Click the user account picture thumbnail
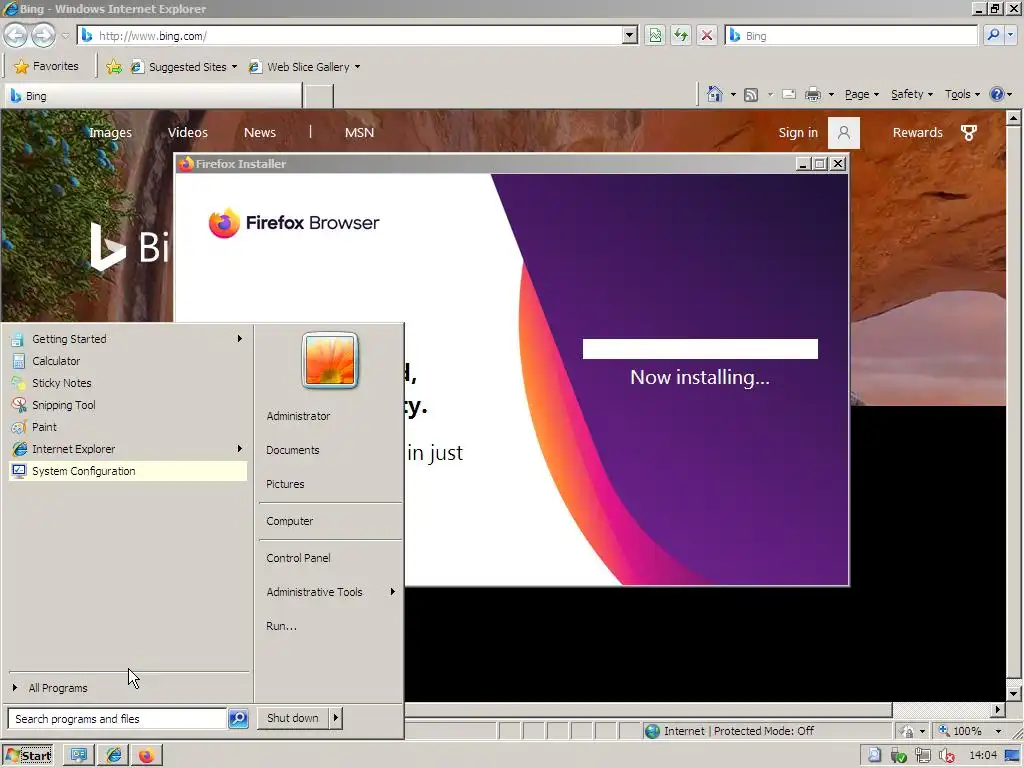This screenshot has height=768, width=1024. (x=330, y=360)
